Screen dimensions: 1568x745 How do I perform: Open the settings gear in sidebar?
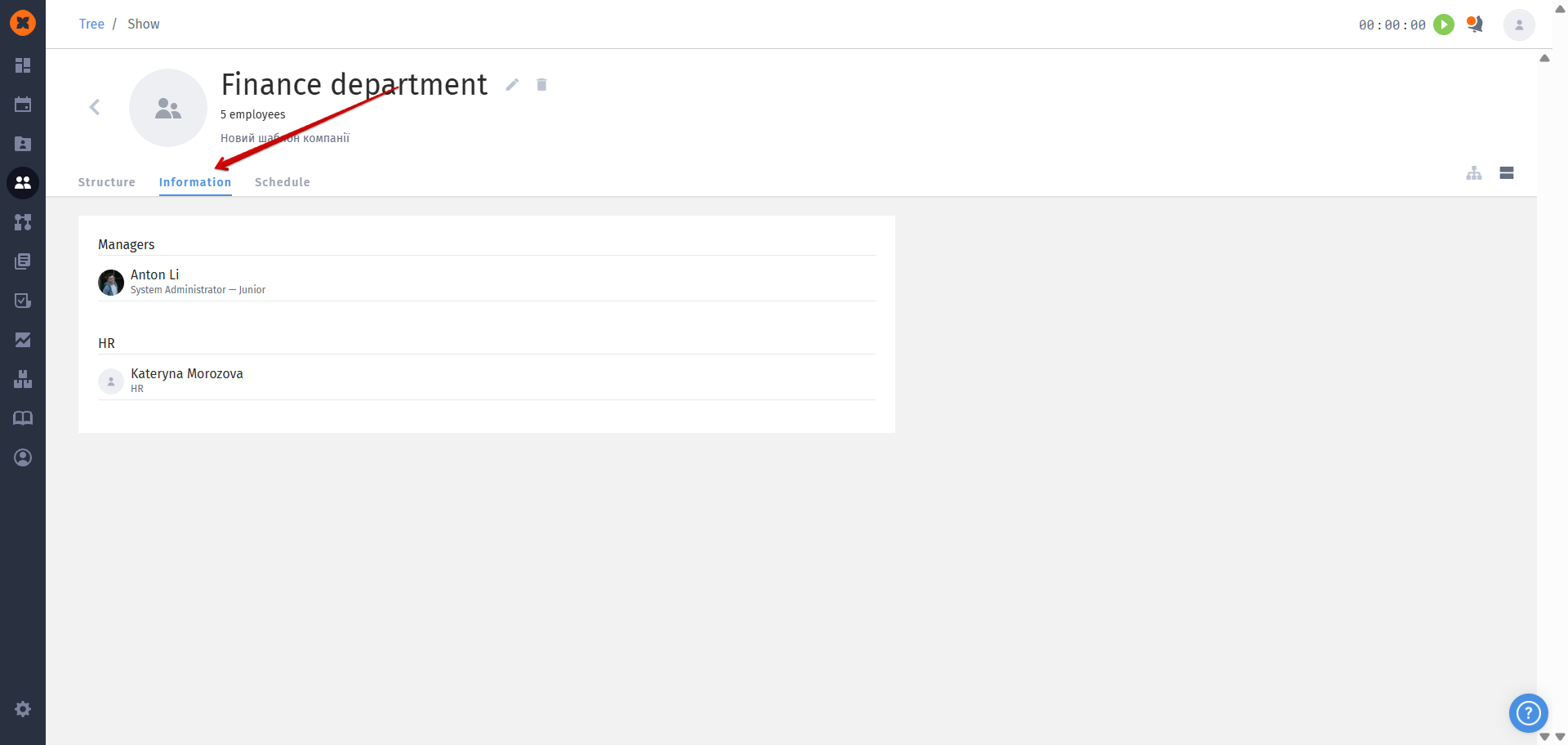(x=23, y=709)
